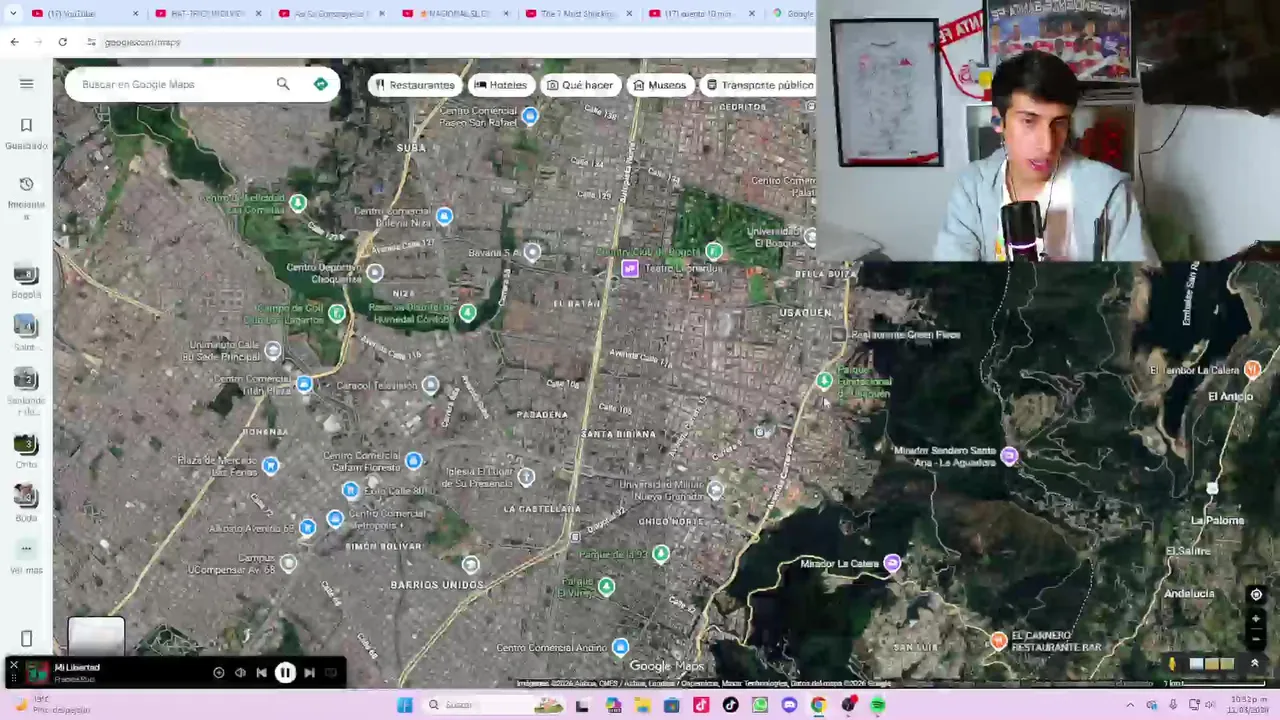Click Parque de la 93 green pin

coord(660,553)
